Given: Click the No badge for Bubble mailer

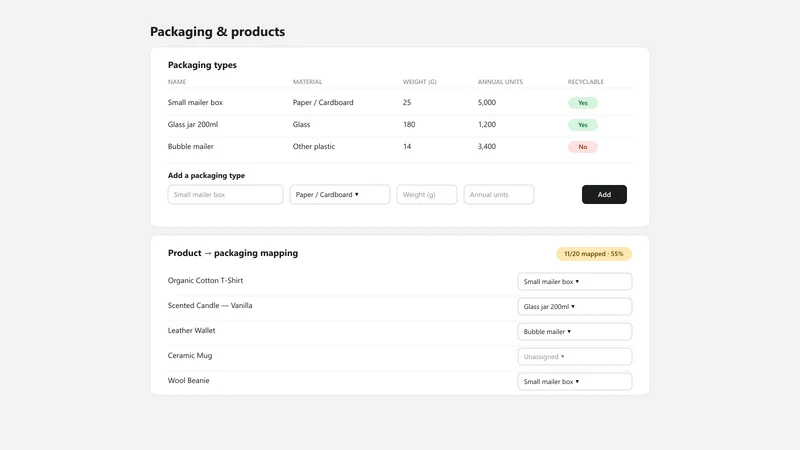Looking at the screenshot, I should [x=583, y=147].
